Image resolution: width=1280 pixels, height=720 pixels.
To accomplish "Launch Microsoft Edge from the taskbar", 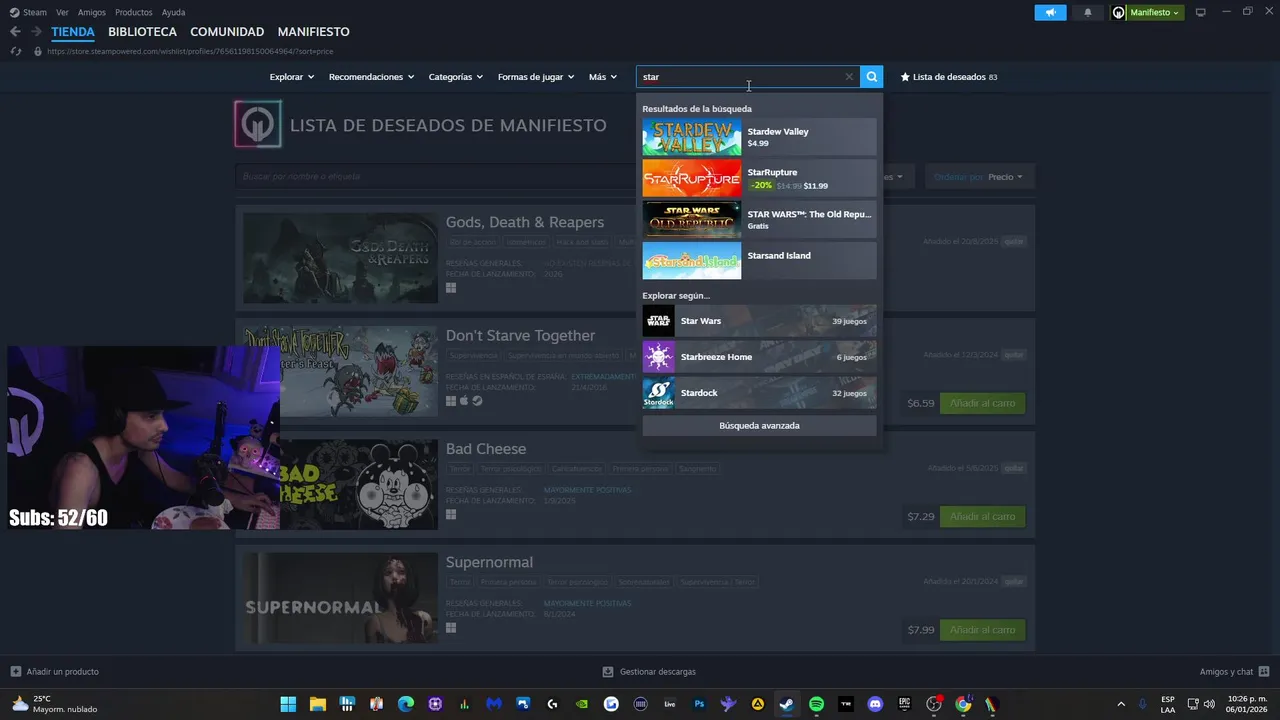I will (406, 704).
